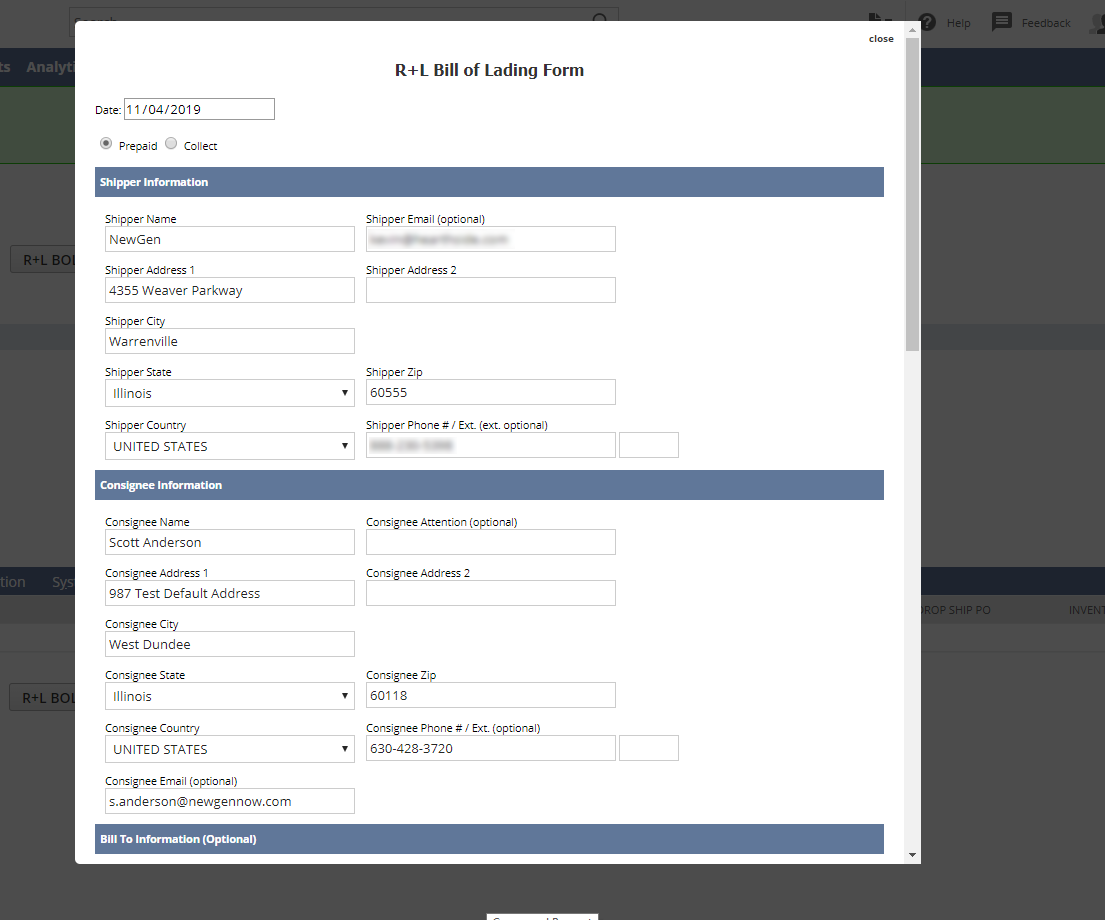Select the Collect radio button
Image resolution: width=1105 pixels, height=920 pixels.
pyautogui.click(x=171, y=144)
